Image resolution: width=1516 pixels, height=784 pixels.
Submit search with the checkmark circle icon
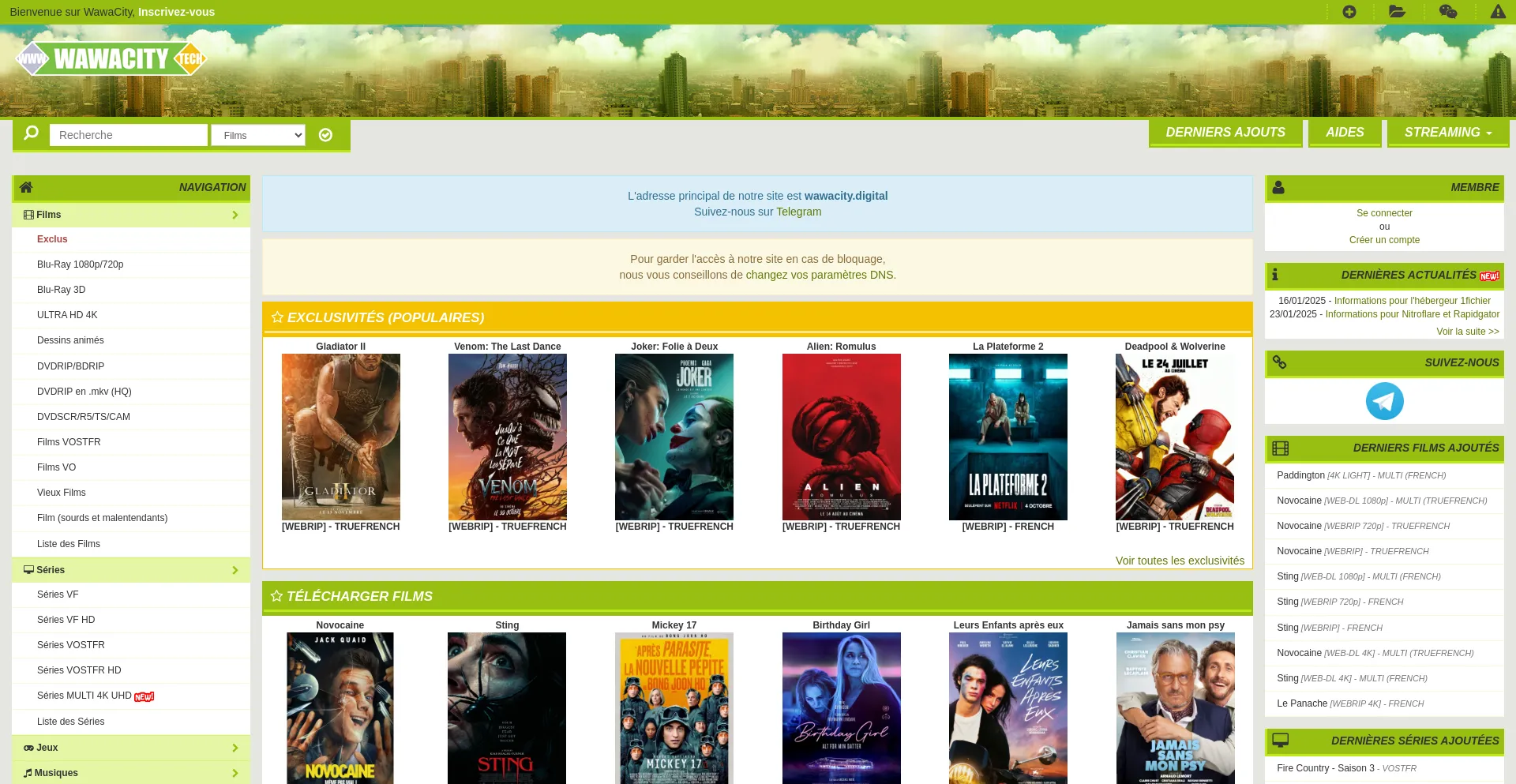pos(325,135)
